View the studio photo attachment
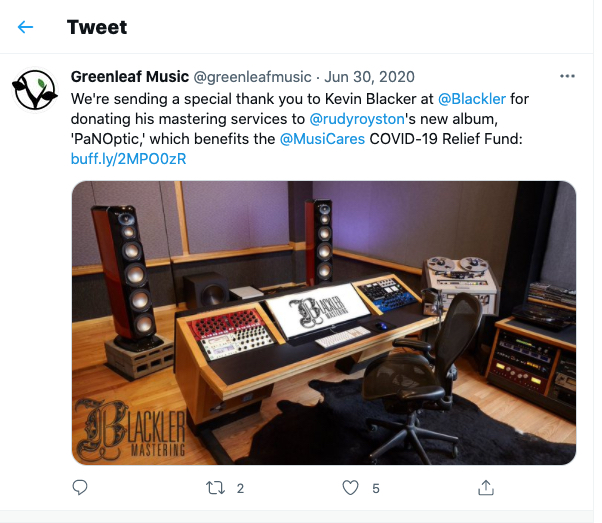 tap(324, 323)
